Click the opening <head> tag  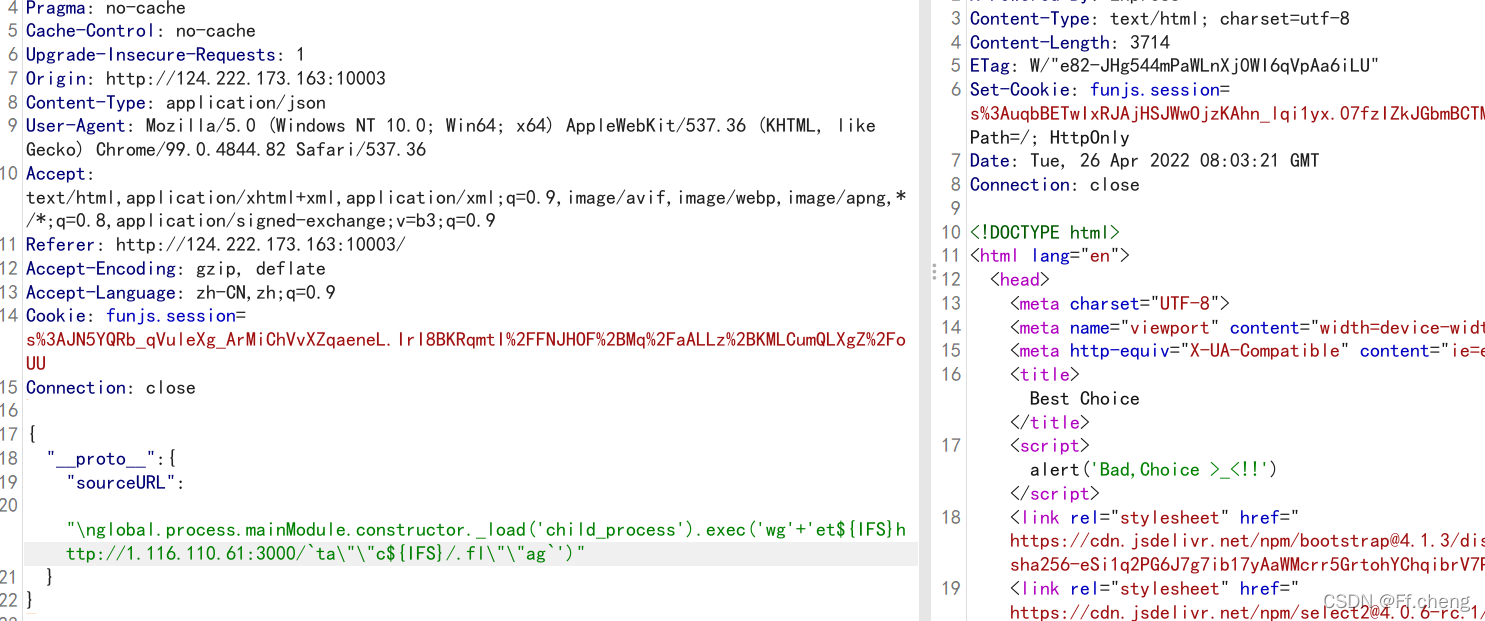pos(1020,280)
